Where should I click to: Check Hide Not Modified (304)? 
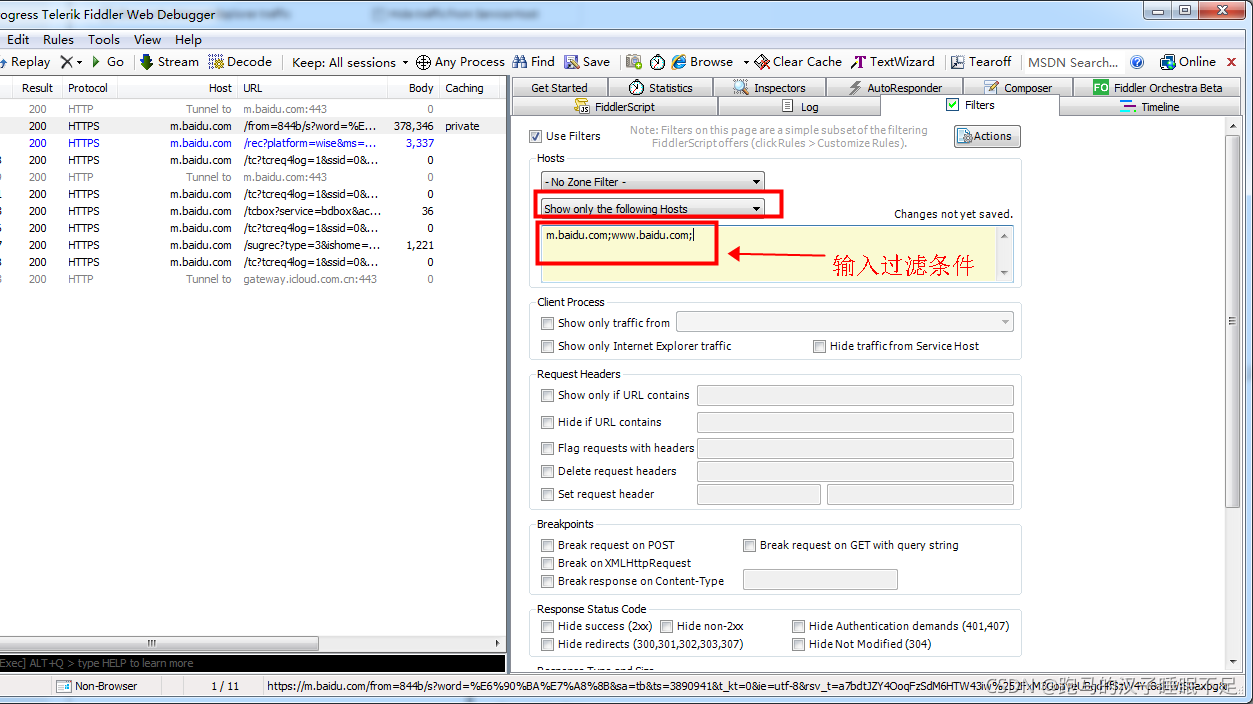point(798,644)
